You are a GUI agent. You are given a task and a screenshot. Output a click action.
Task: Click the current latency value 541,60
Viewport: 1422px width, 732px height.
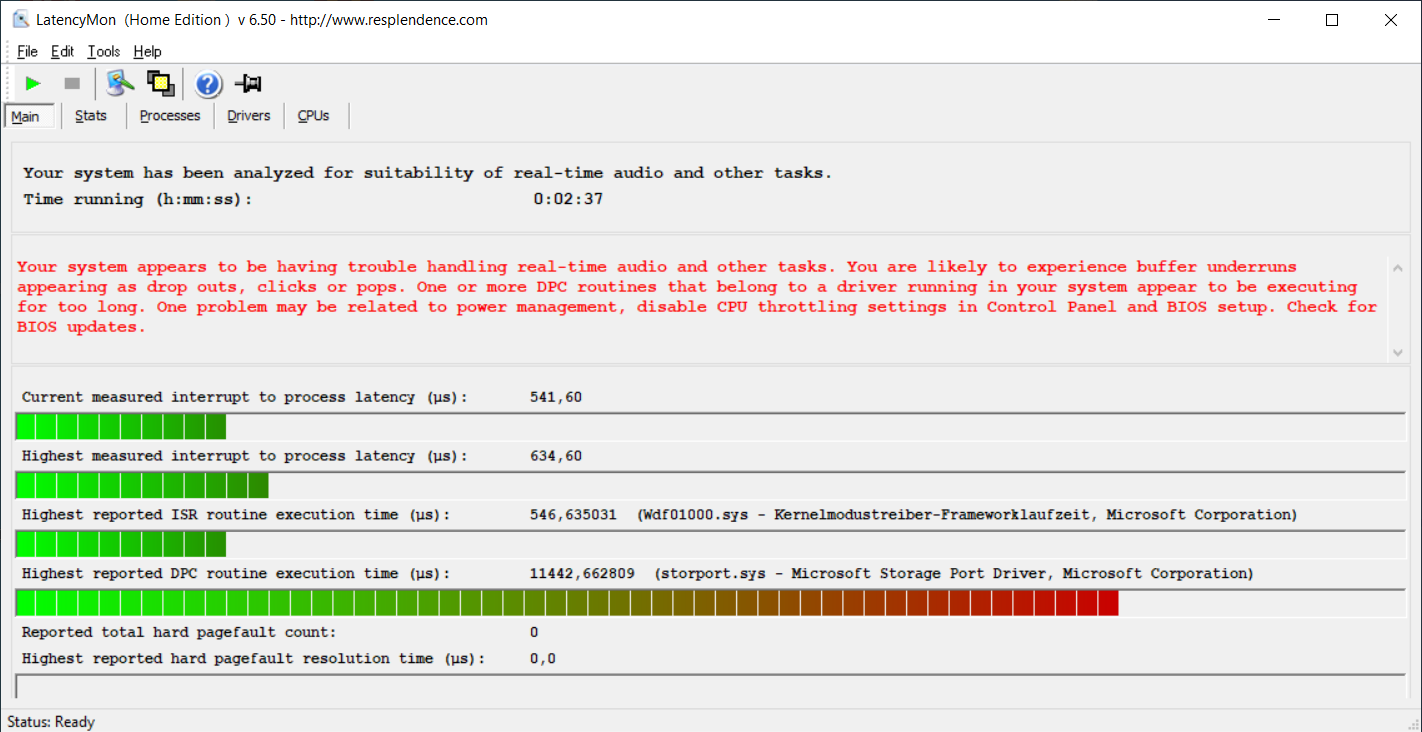coord(556,397)
